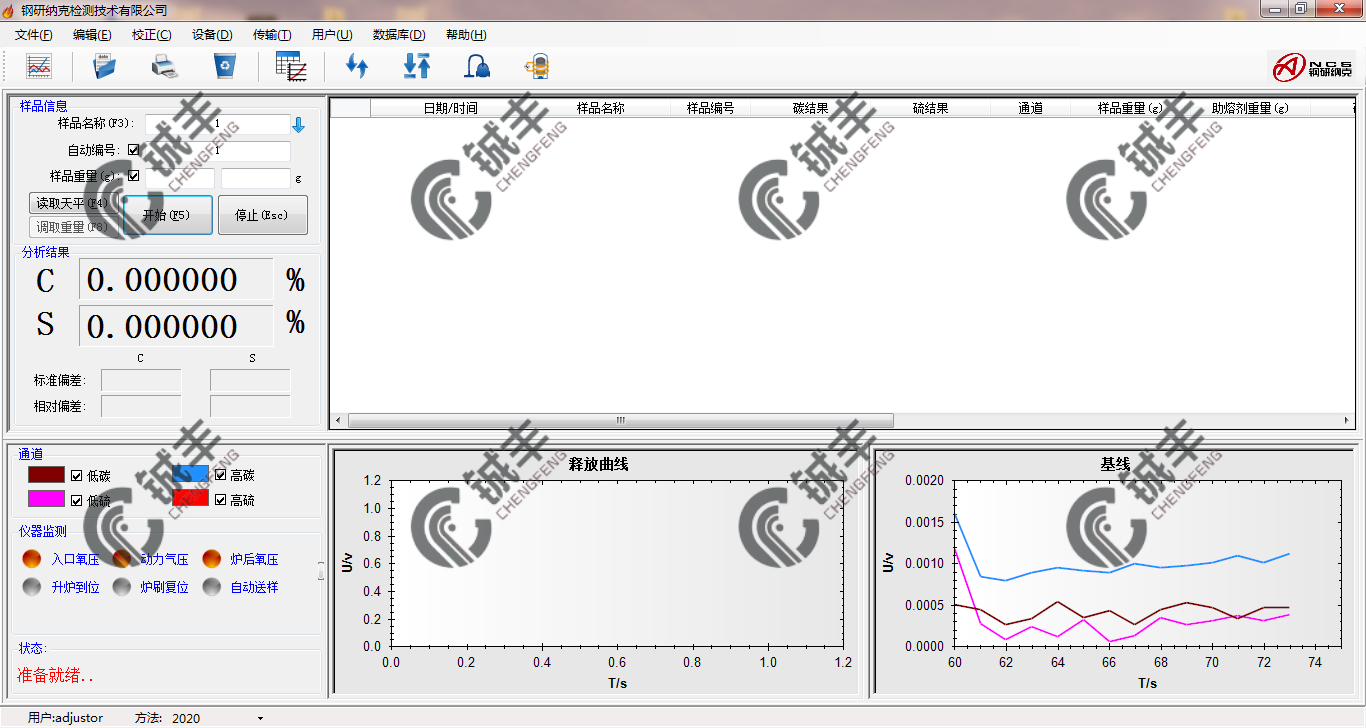Open the 编辑(E) menu
1366x728 pixels.
[x=92, y=34]
